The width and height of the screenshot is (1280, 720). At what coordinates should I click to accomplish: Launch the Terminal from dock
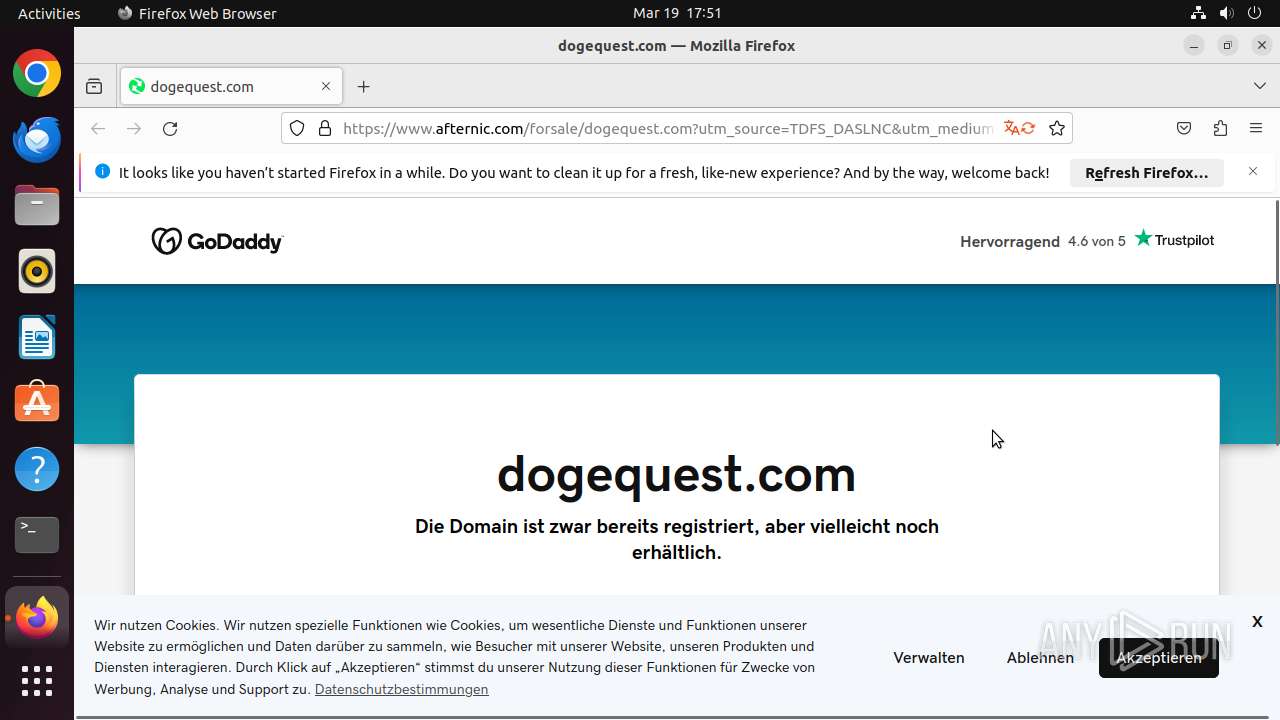point(37,535)
